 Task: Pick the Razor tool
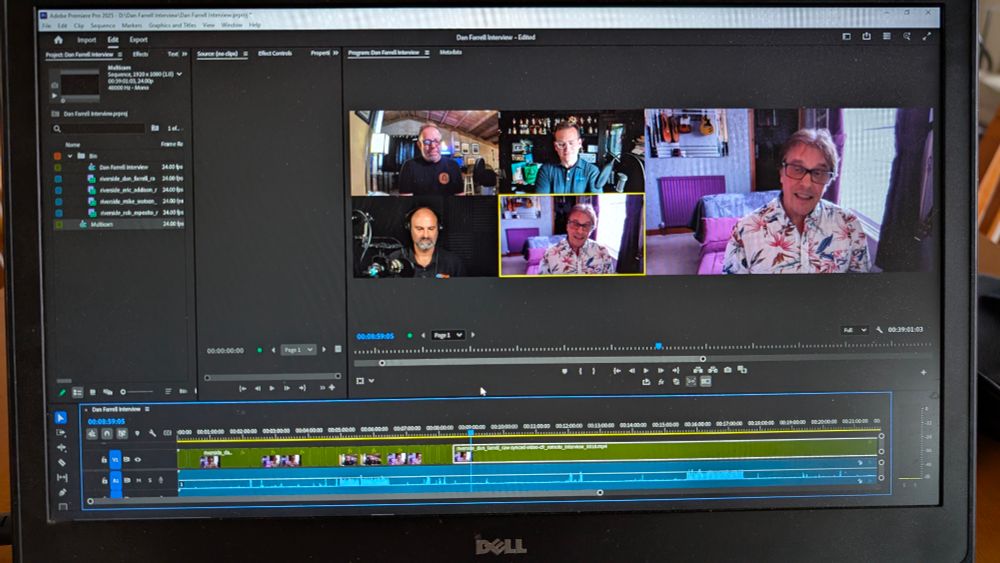click(x=62, y=462)
